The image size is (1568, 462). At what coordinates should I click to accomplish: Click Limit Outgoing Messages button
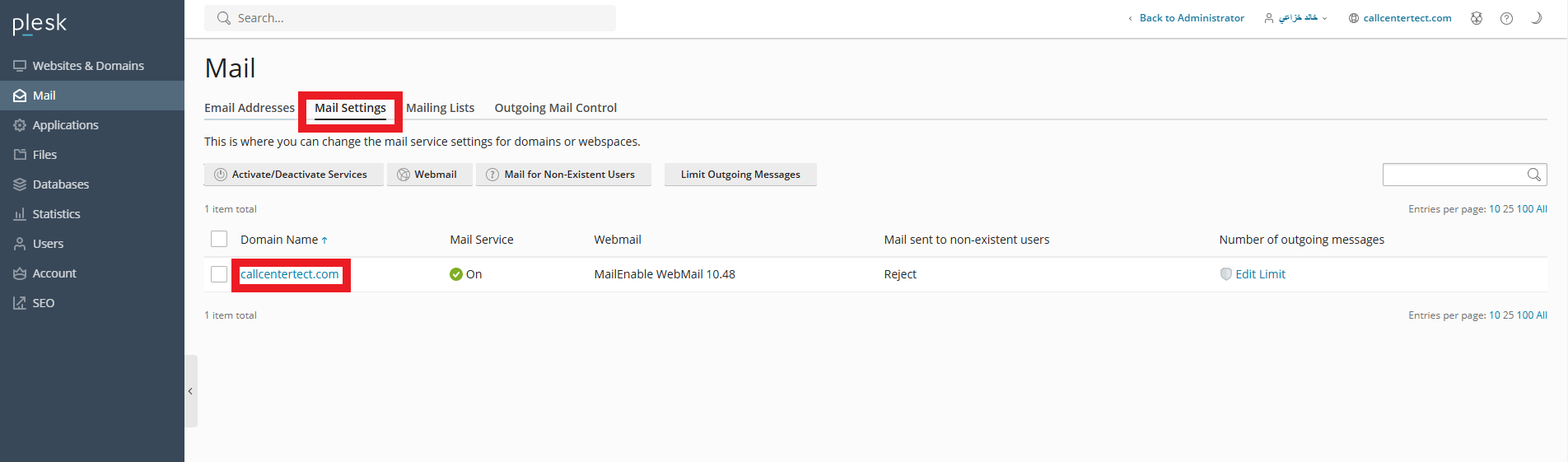click(x=740, y=175)
